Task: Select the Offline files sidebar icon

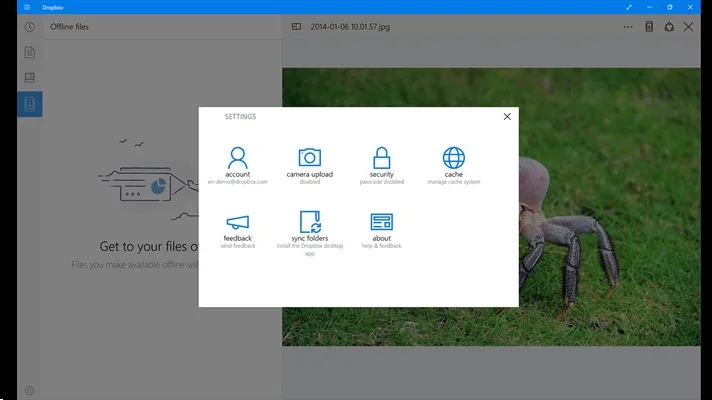Action: [x=30, y=104]
